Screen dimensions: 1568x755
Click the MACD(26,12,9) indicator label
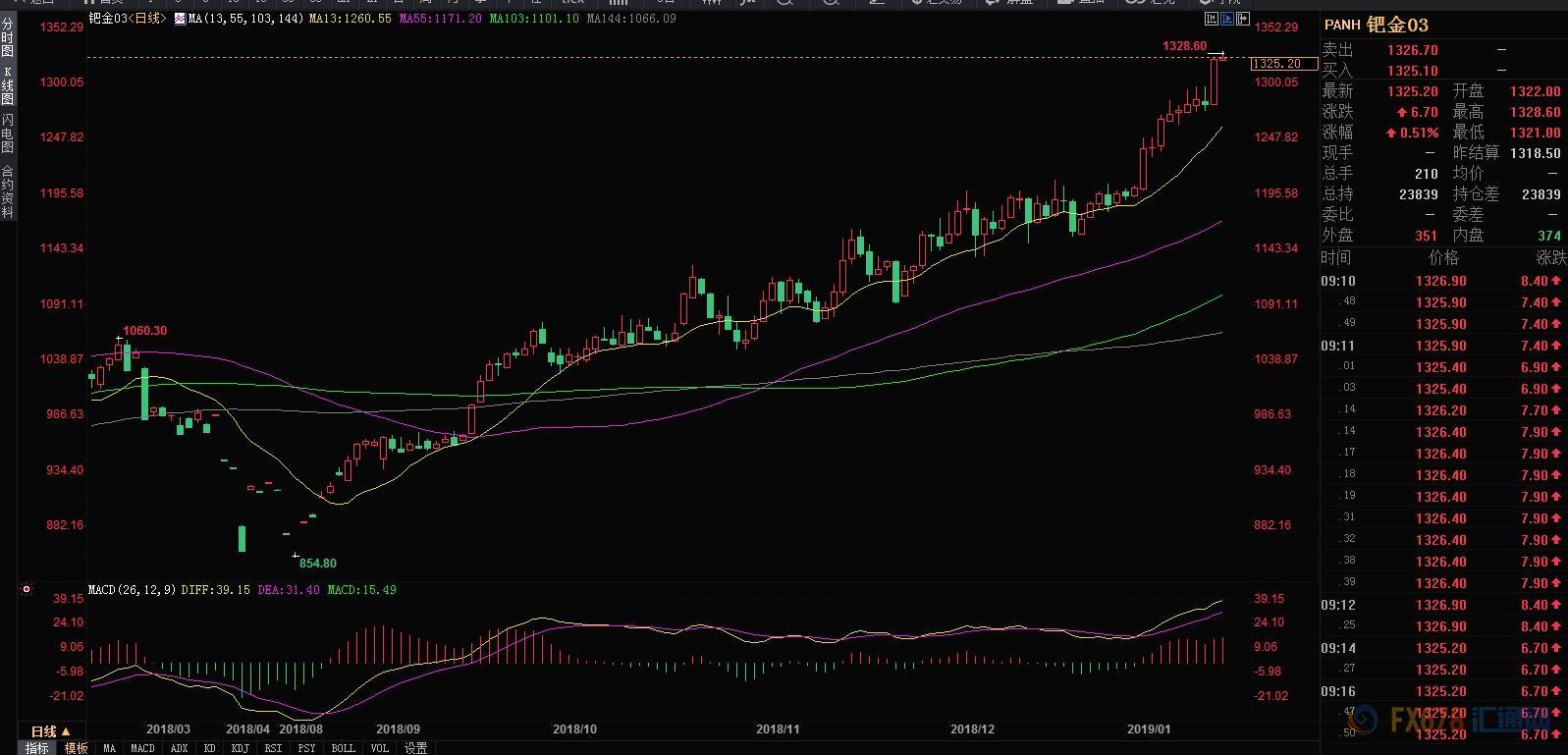132,590
